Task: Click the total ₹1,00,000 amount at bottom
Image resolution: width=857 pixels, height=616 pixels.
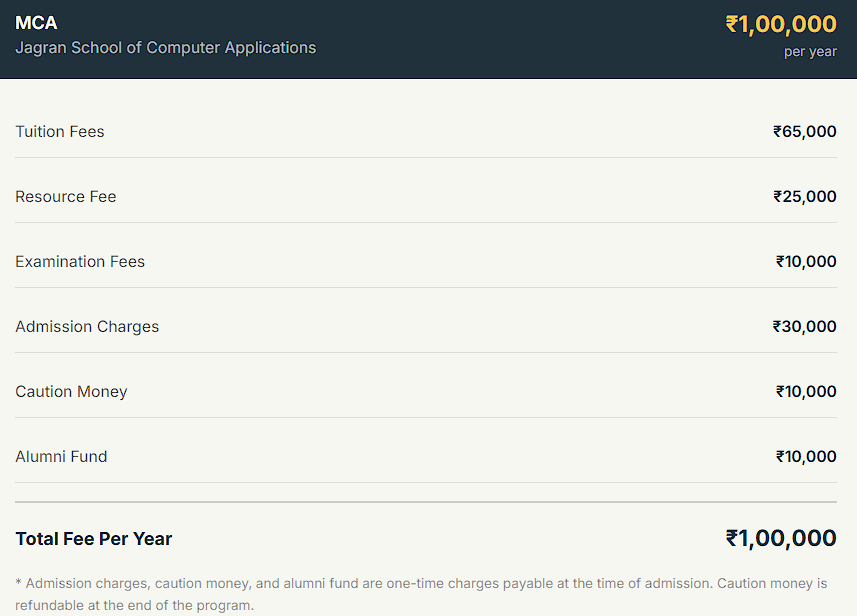Action: tap(780, 539)
